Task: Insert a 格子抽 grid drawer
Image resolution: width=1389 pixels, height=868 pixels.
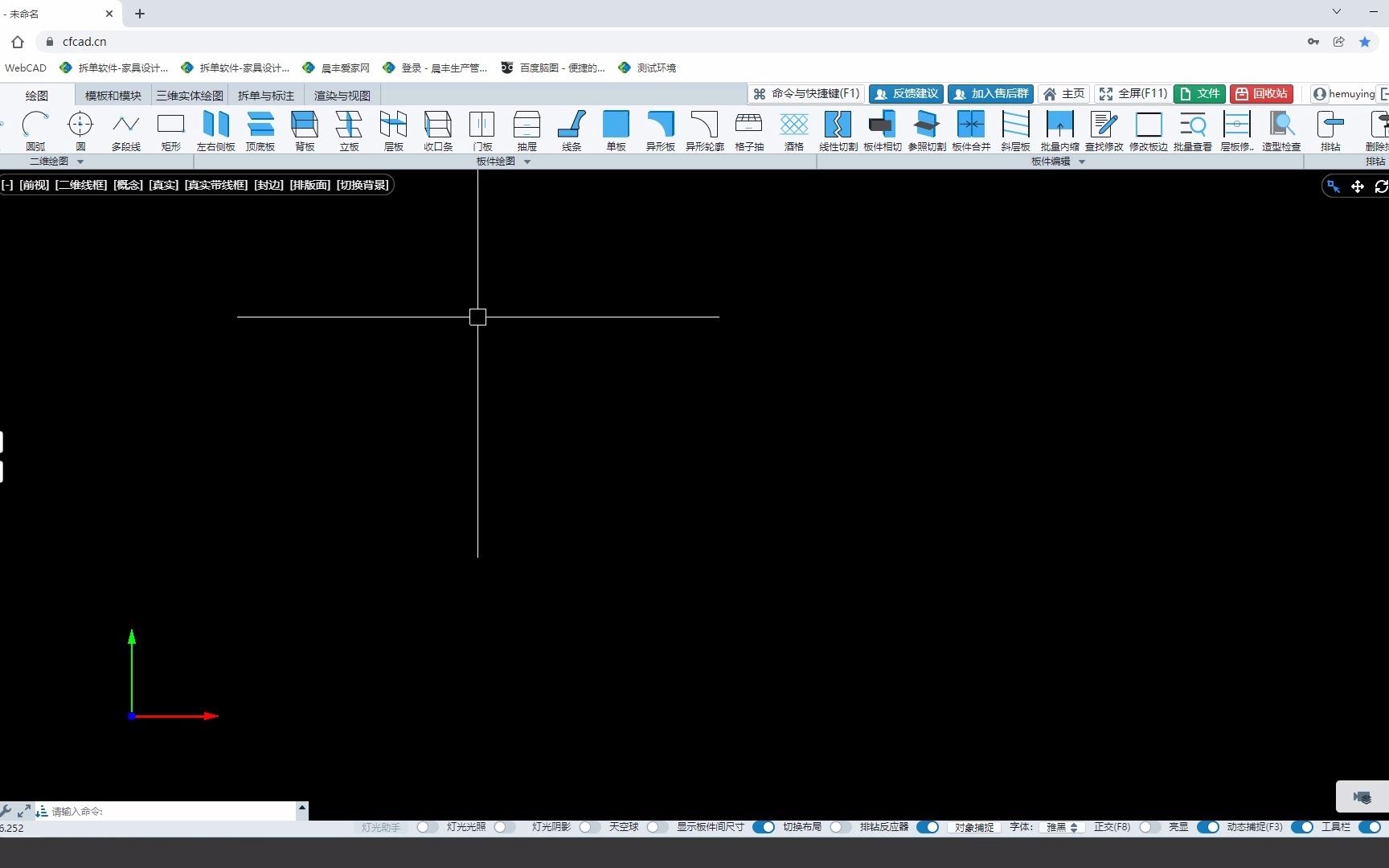Action: point(749,130)
